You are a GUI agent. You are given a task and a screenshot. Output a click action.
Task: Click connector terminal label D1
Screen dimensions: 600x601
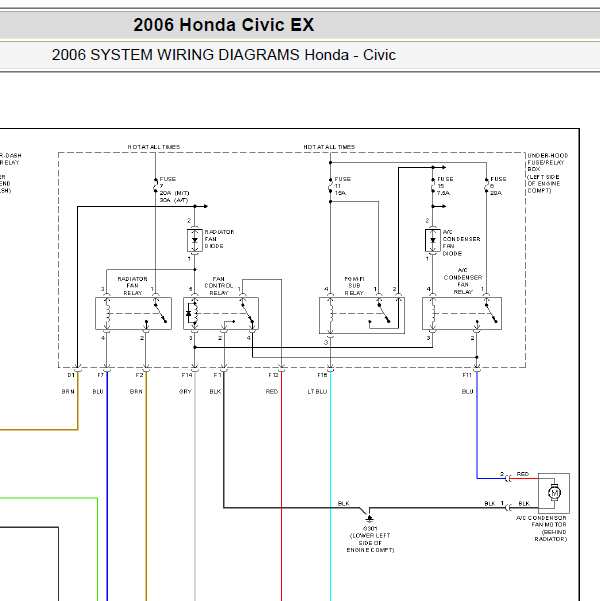71,375
